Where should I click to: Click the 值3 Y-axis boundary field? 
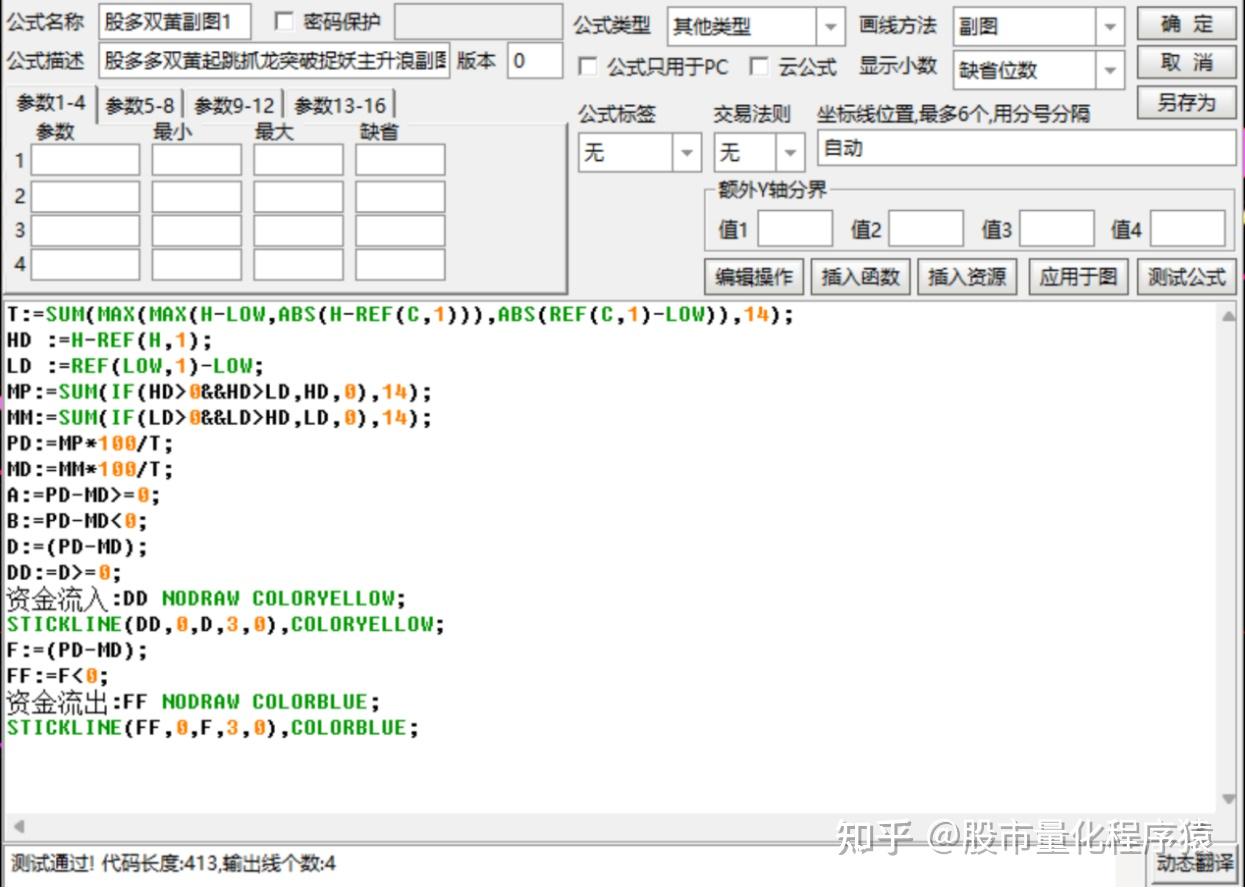[1056, 229]
